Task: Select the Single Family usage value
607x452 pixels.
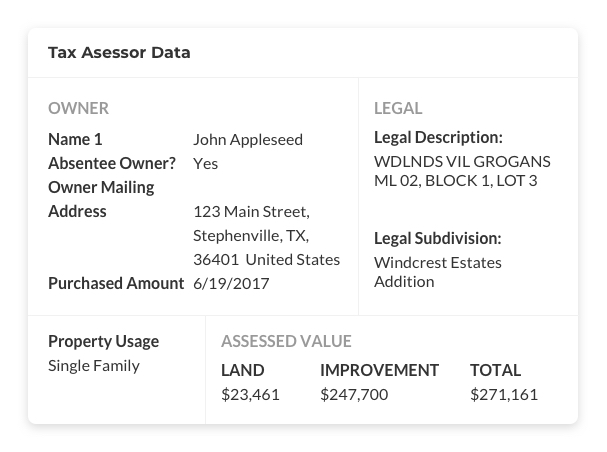Action: click(x=94, y=365)
